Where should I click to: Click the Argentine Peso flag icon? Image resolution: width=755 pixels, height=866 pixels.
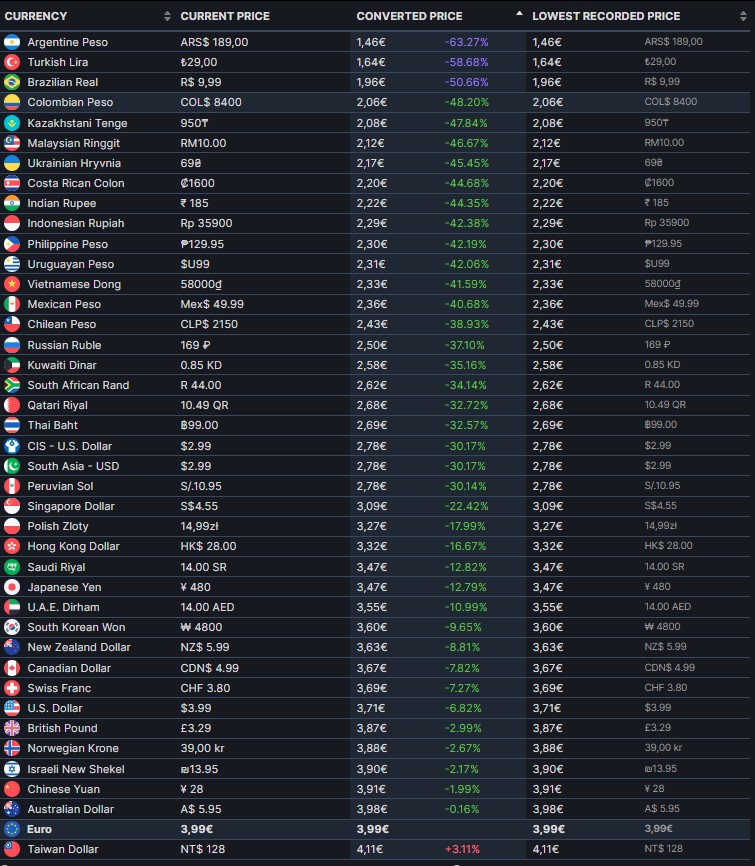pos(12,42)
